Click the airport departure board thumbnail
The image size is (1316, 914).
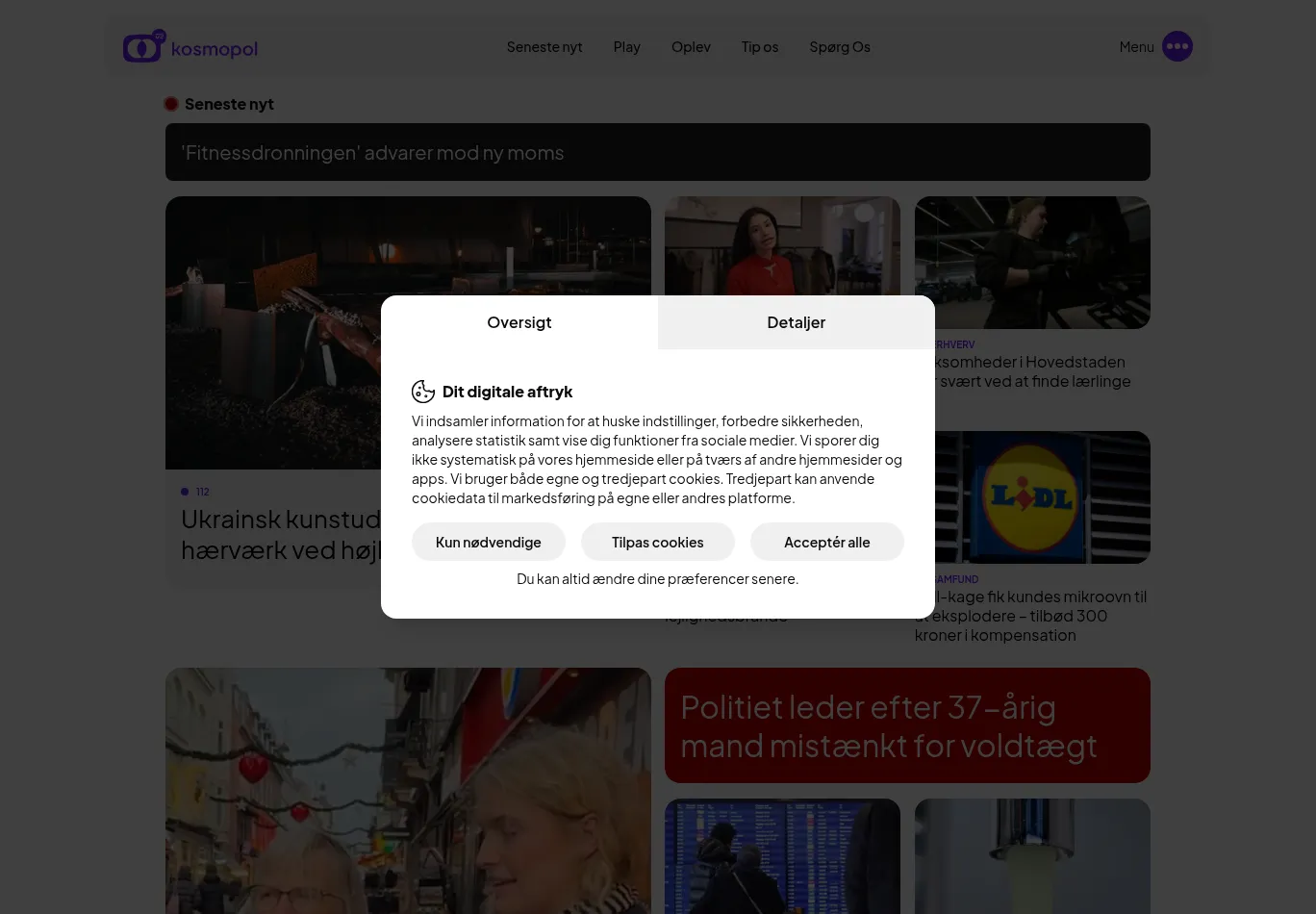(x=782, y=855)
